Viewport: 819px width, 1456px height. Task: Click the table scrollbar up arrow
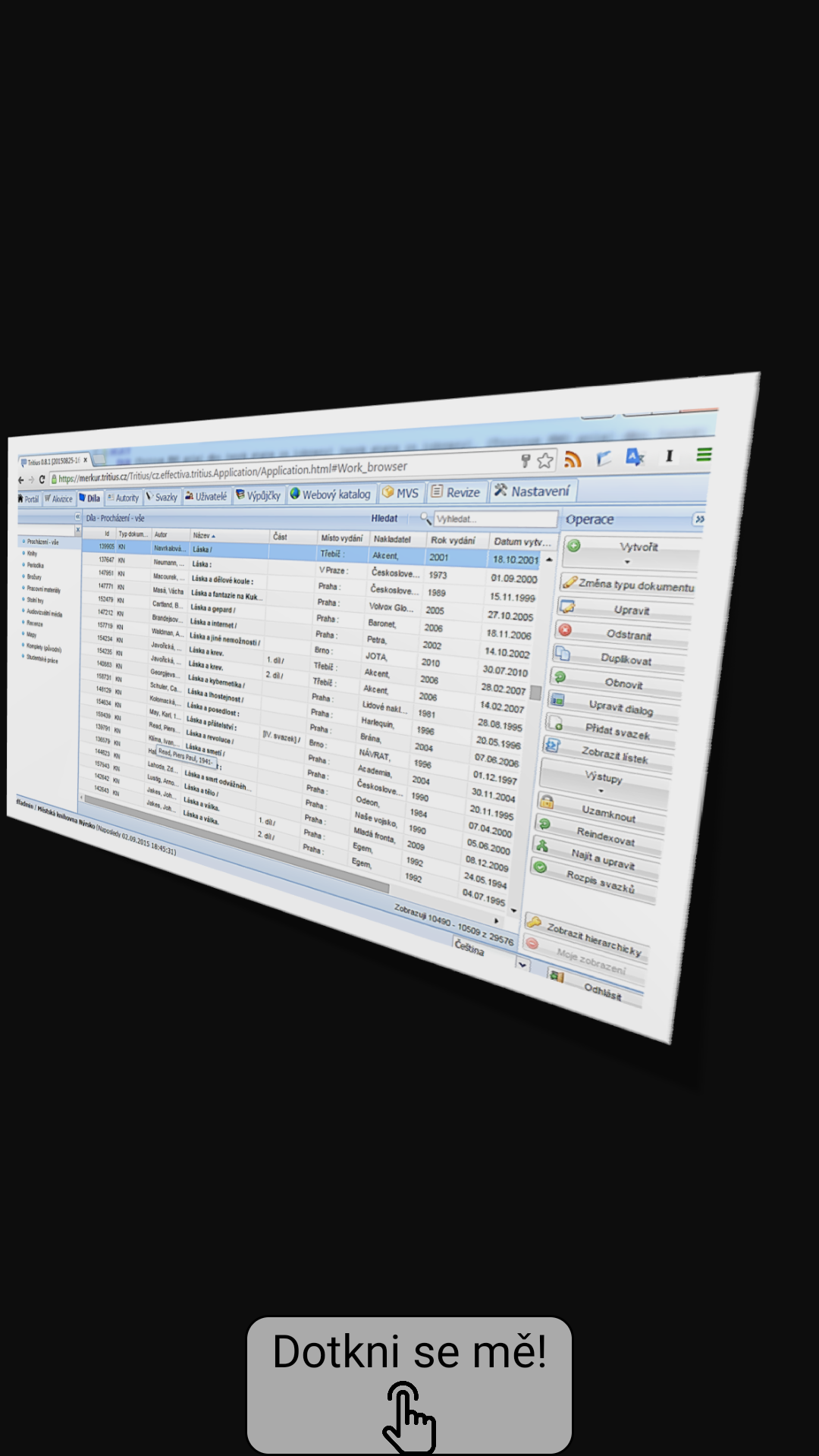pyautogui.click(x=550, y=560)
